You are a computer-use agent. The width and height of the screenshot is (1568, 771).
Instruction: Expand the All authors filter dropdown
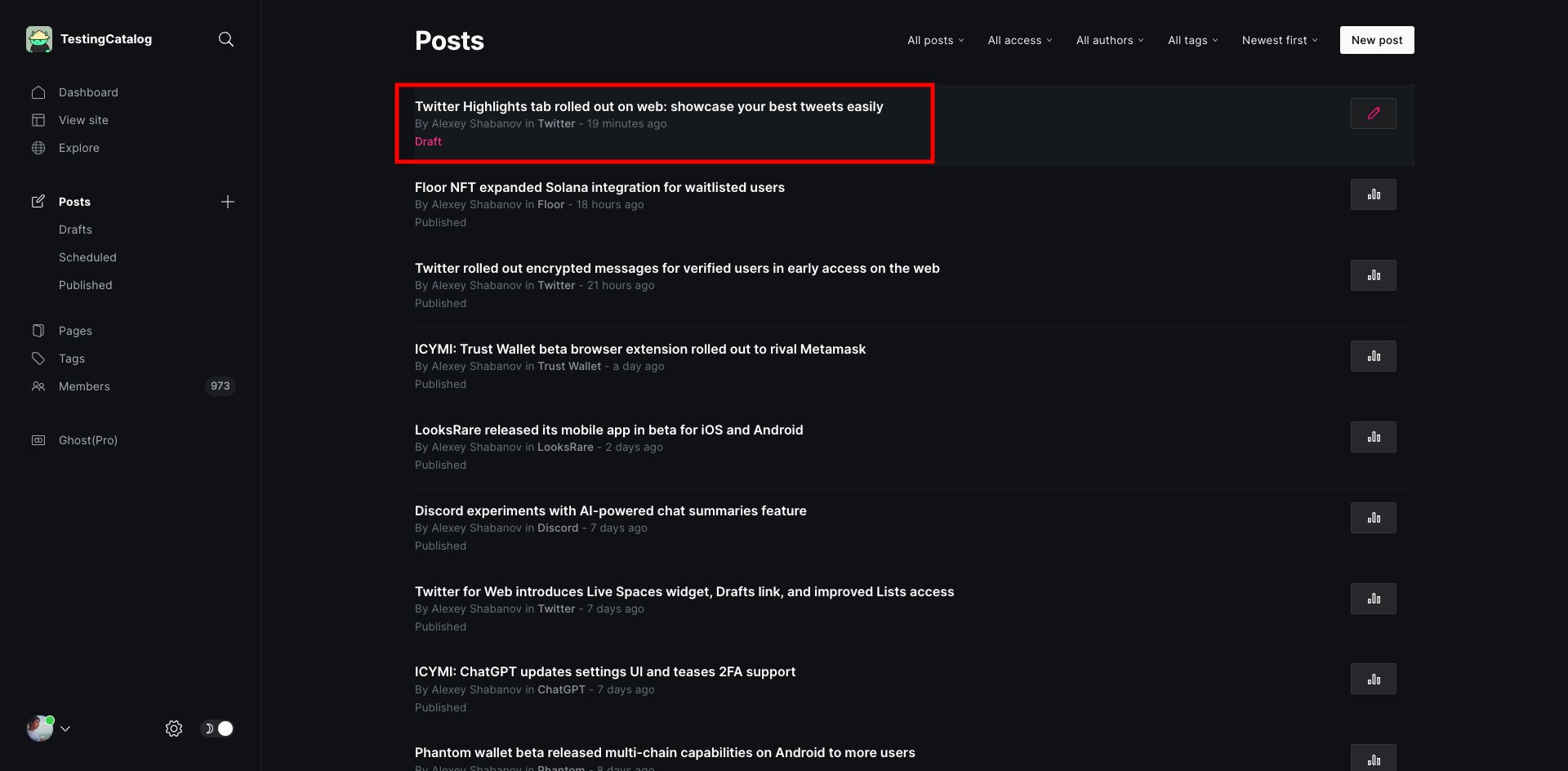tap(1110, 40)
